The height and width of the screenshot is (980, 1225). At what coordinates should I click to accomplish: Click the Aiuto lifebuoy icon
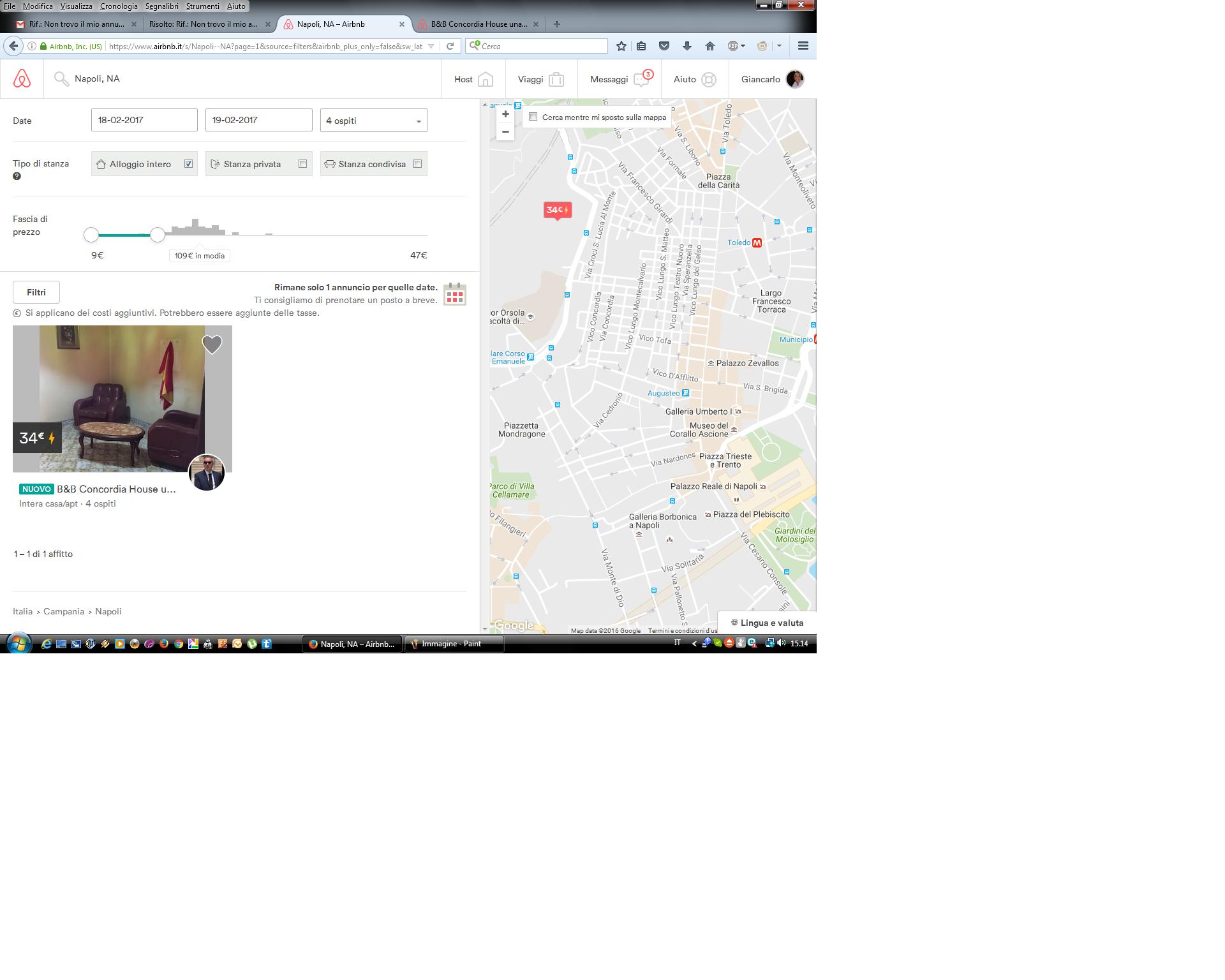coord(709,79)
